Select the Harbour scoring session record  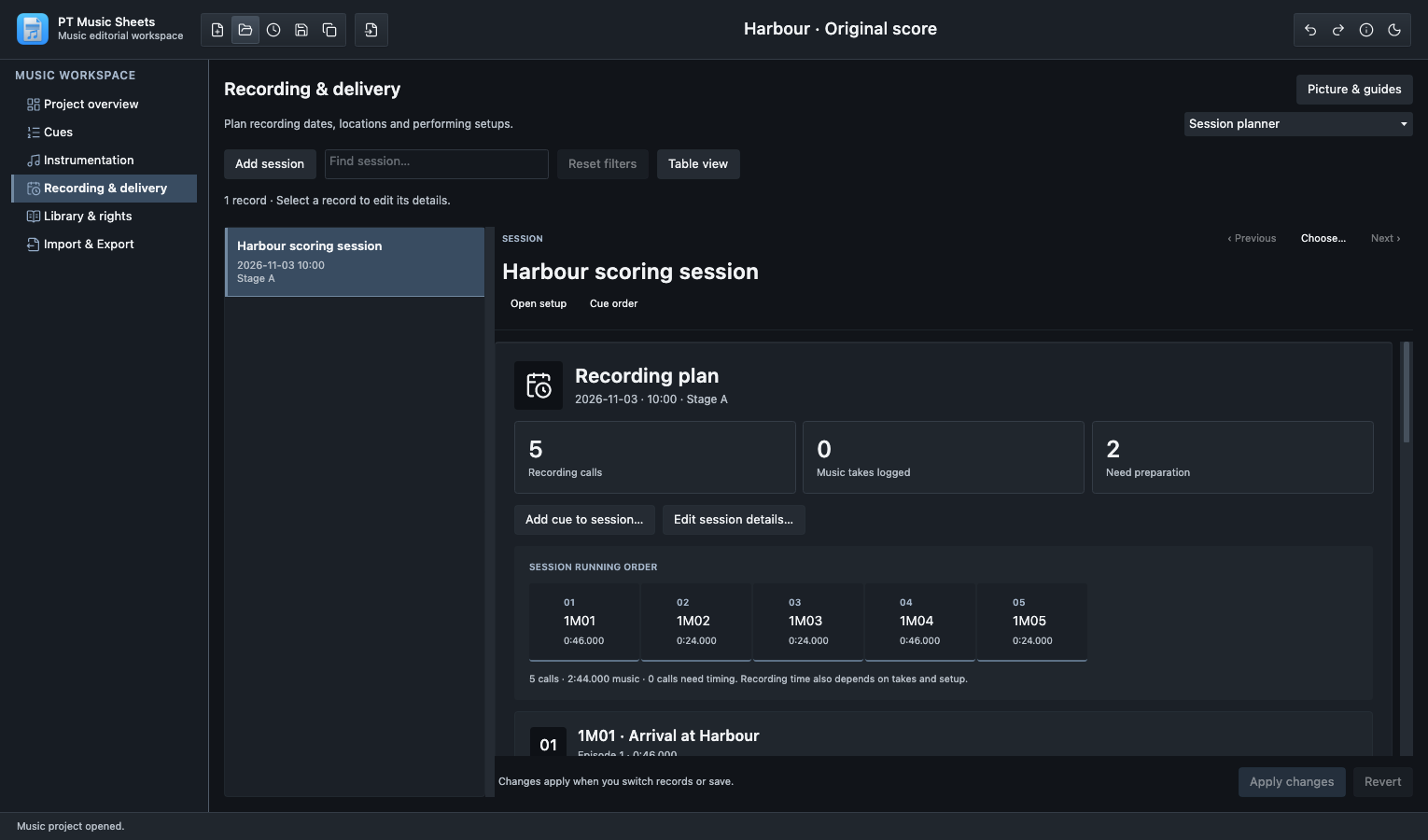[x=355, y=262]
